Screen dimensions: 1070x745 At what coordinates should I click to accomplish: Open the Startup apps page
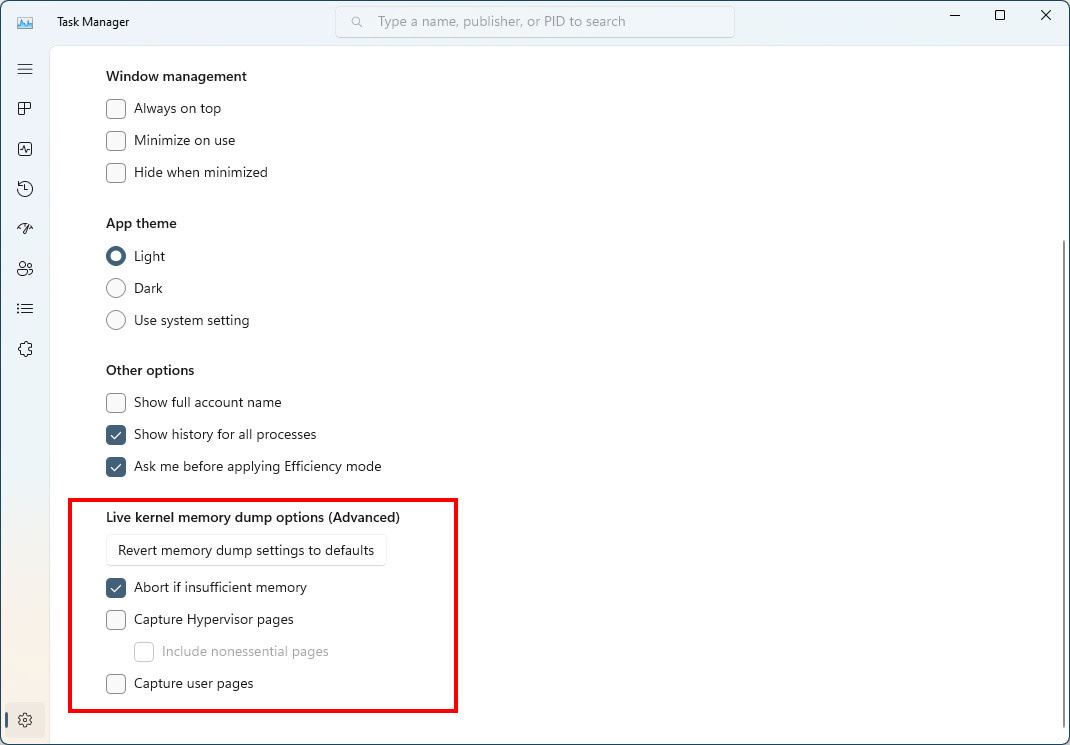click(x=24, y=228)
